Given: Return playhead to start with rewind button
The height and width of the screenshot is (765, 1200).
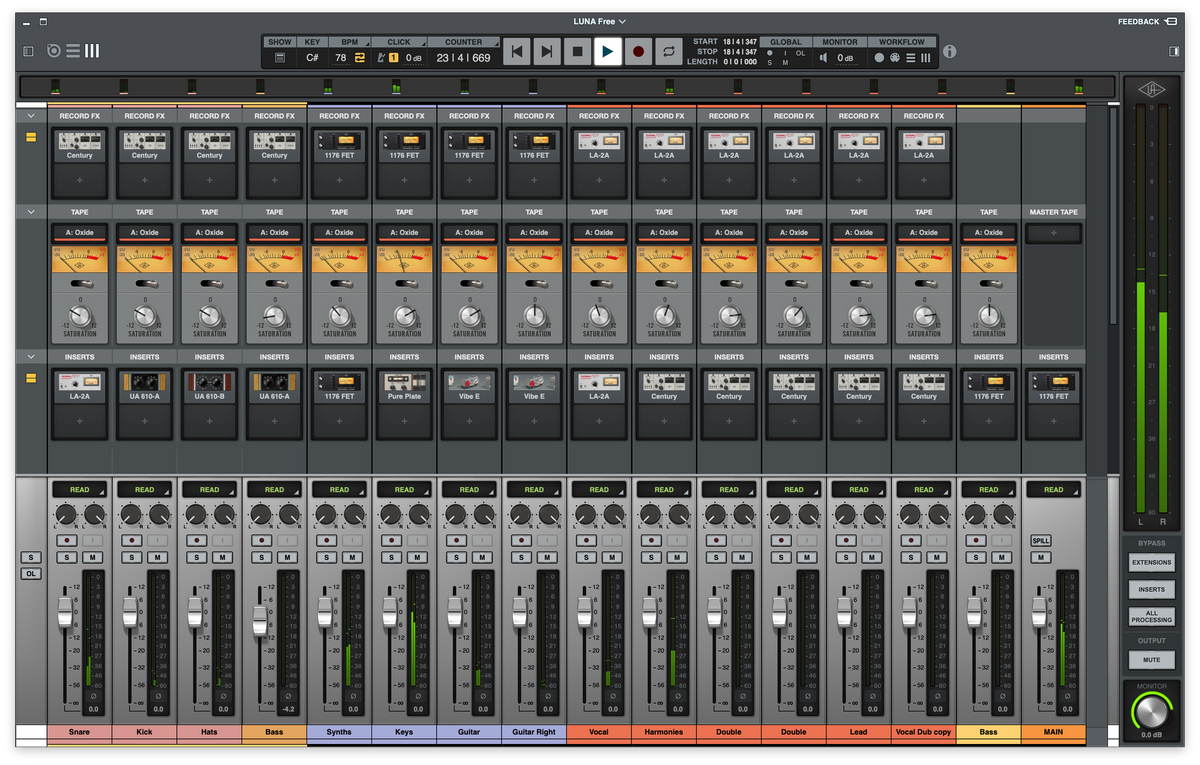Looking at the screenshot, I should 516,51.
